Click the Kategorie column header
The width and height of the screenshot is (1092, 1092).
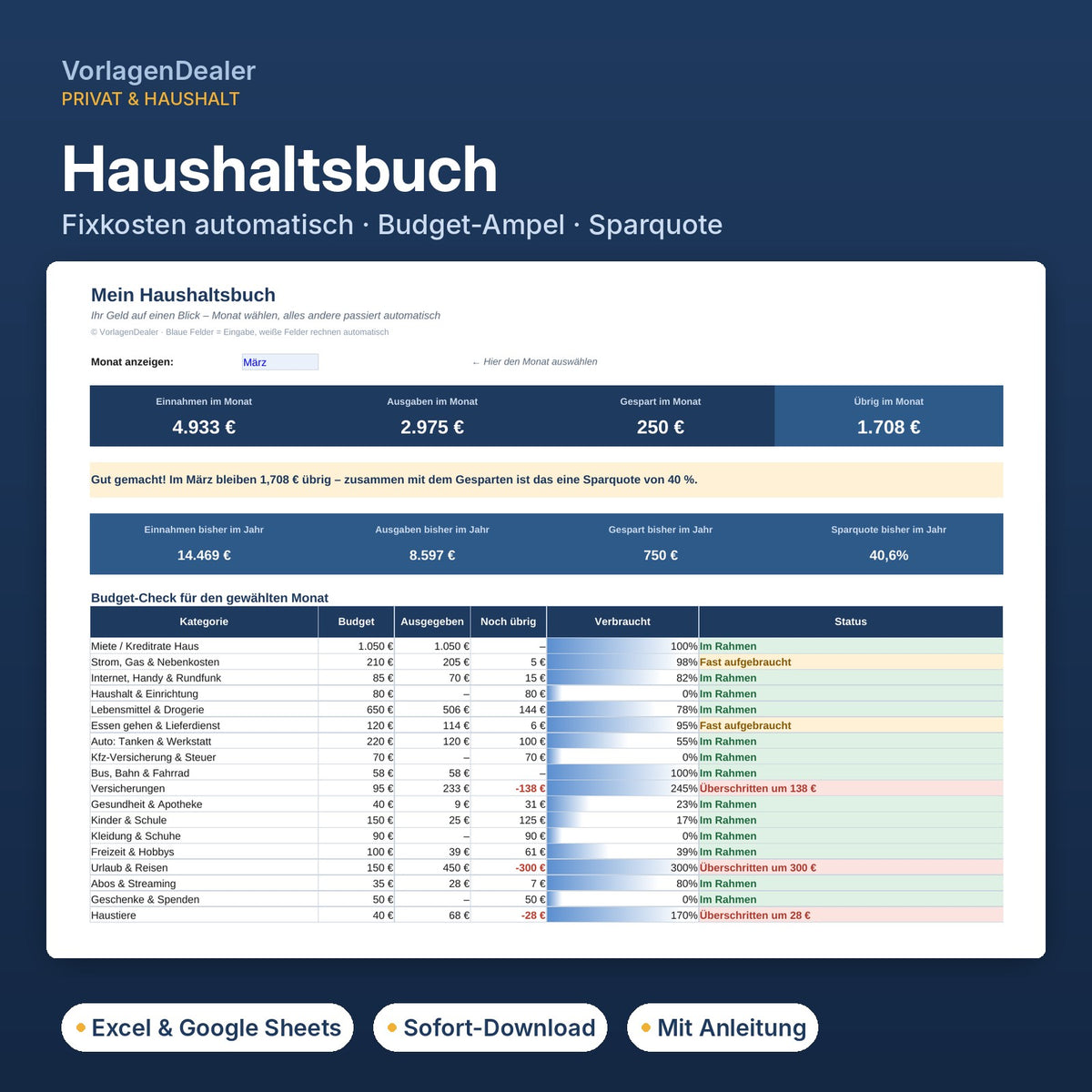[204, 622]
